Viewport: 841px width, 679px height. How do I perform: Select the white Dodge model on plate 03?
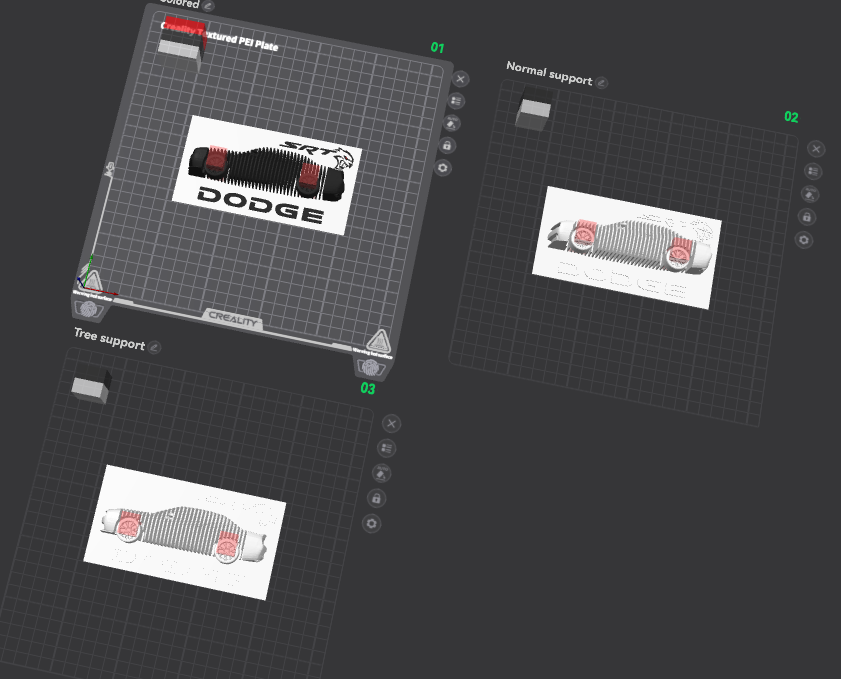pos(185,532)
